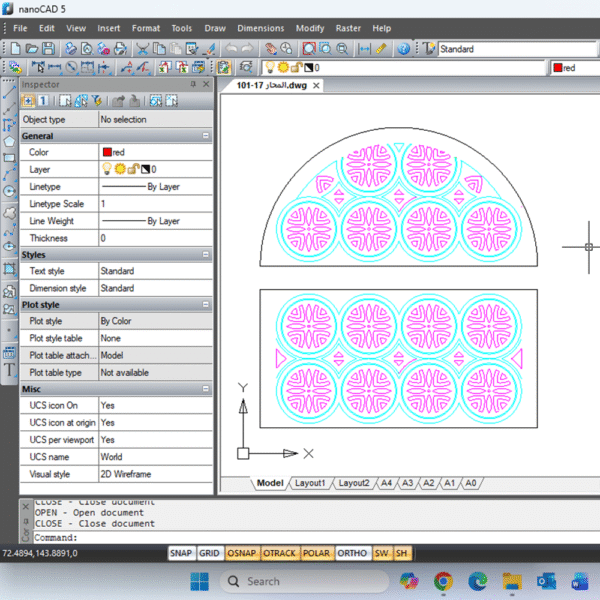The image size is (600, 600).
Task: Select the Line draw tool
Action: [x=9, y=91]
